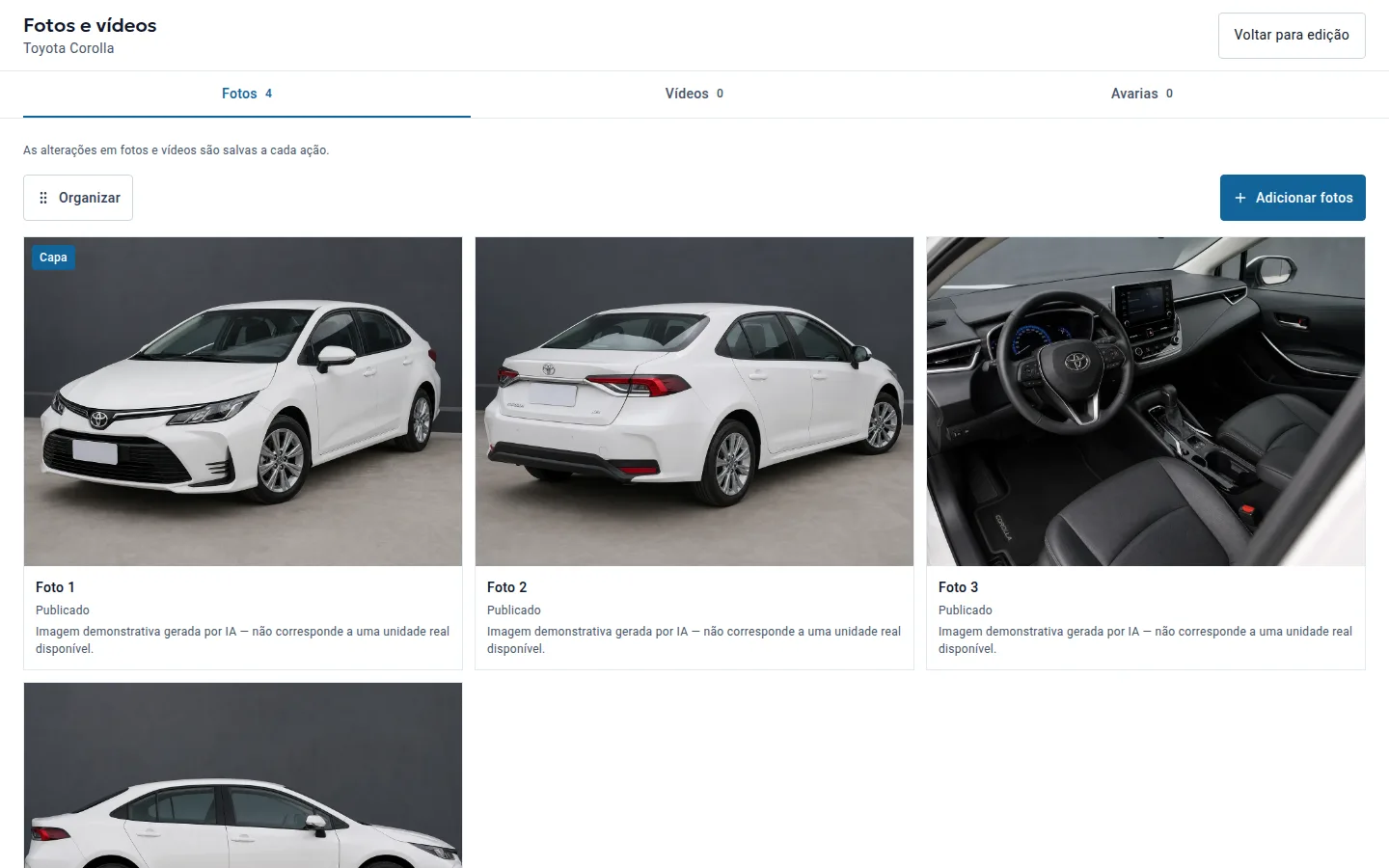The width and height of the screenshot is (1389, 868).
Task: Click the Fotos count badge 4
Action: [x=268, y=94]
